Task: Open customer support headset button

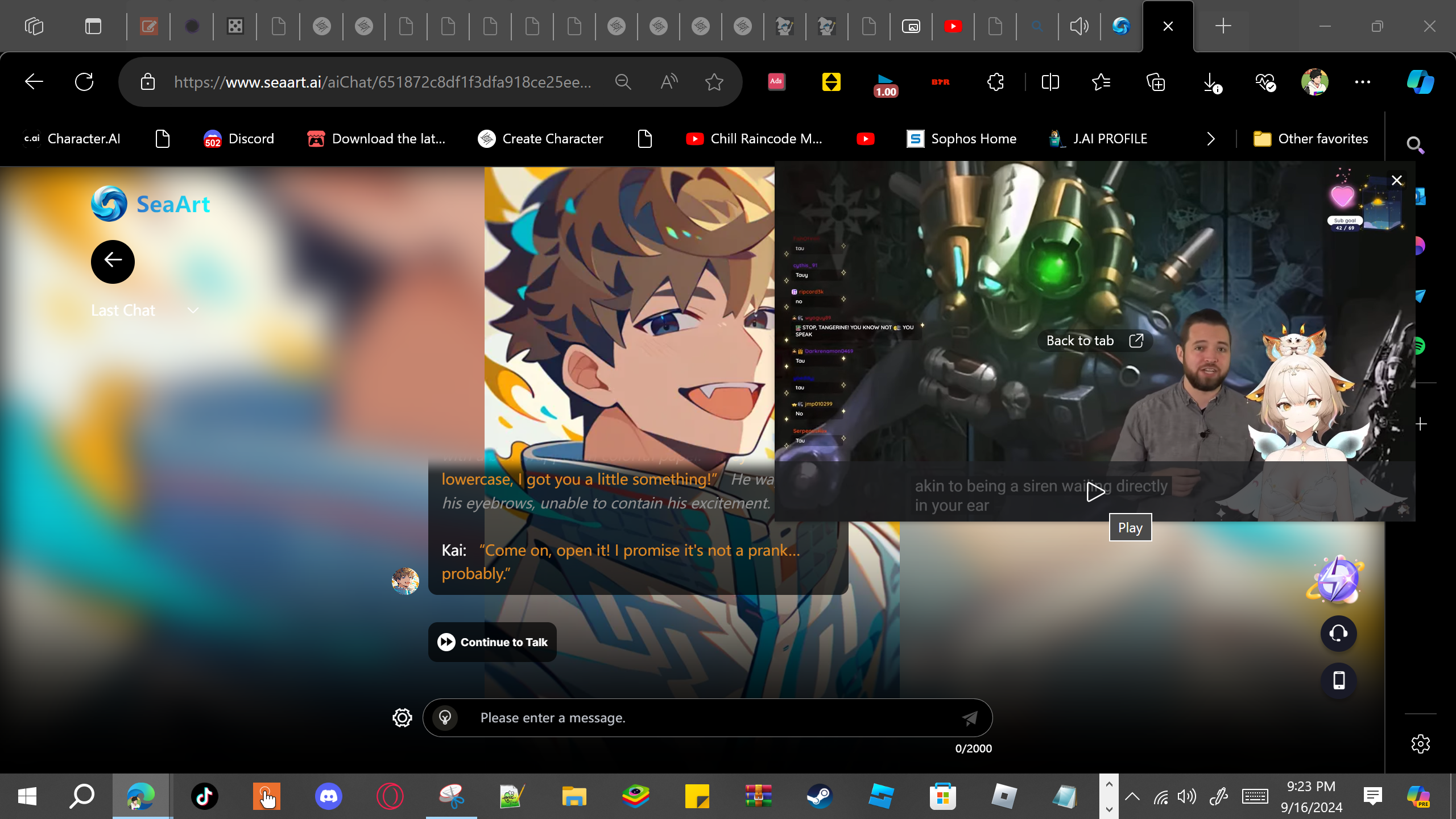Action: coord(1338,633)
